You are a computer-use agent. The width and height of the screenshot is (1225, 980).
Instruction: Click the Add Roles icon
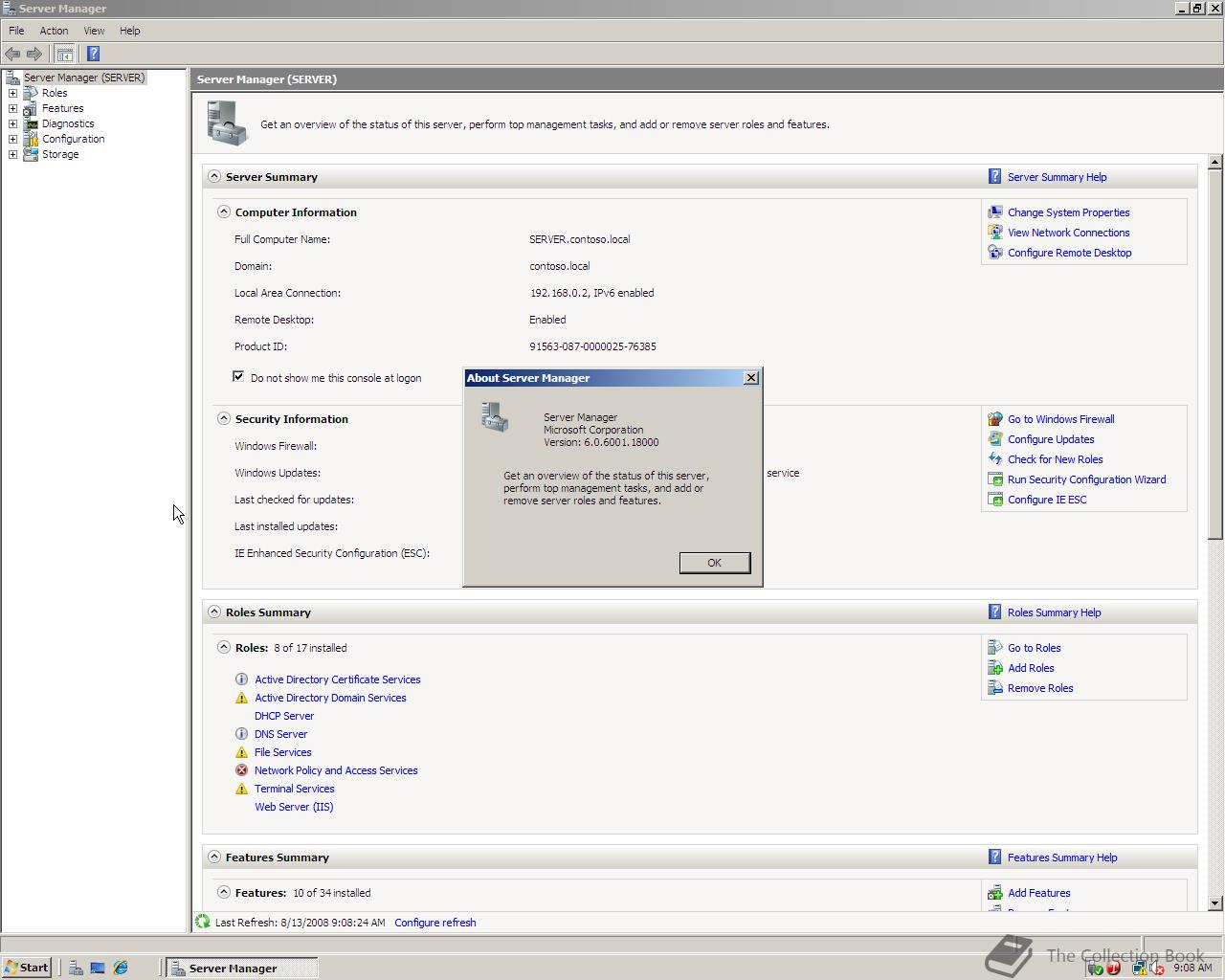pos(995,668)
